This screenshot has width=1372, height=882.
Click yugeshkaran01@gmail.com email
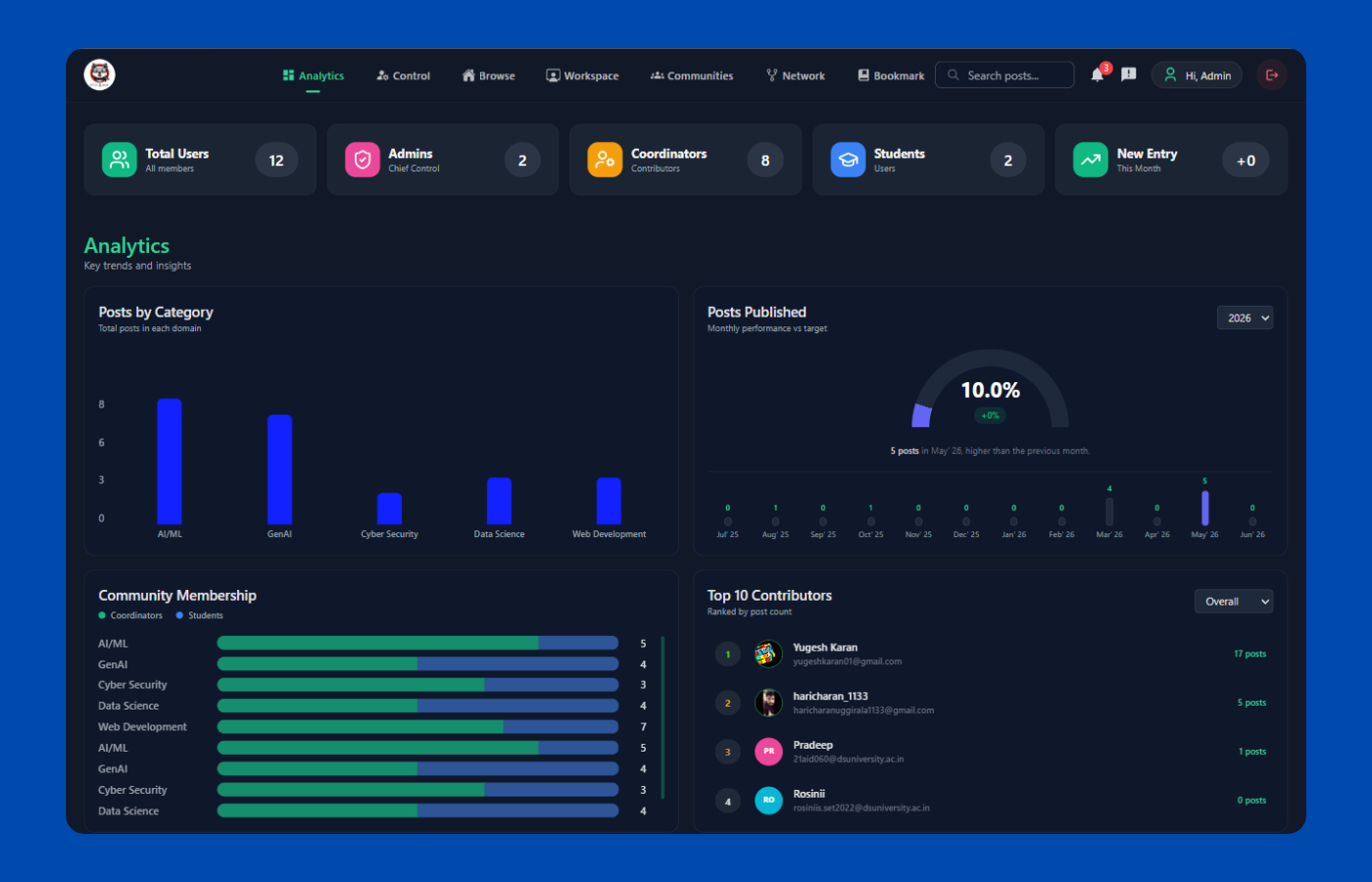click(847, 661)
